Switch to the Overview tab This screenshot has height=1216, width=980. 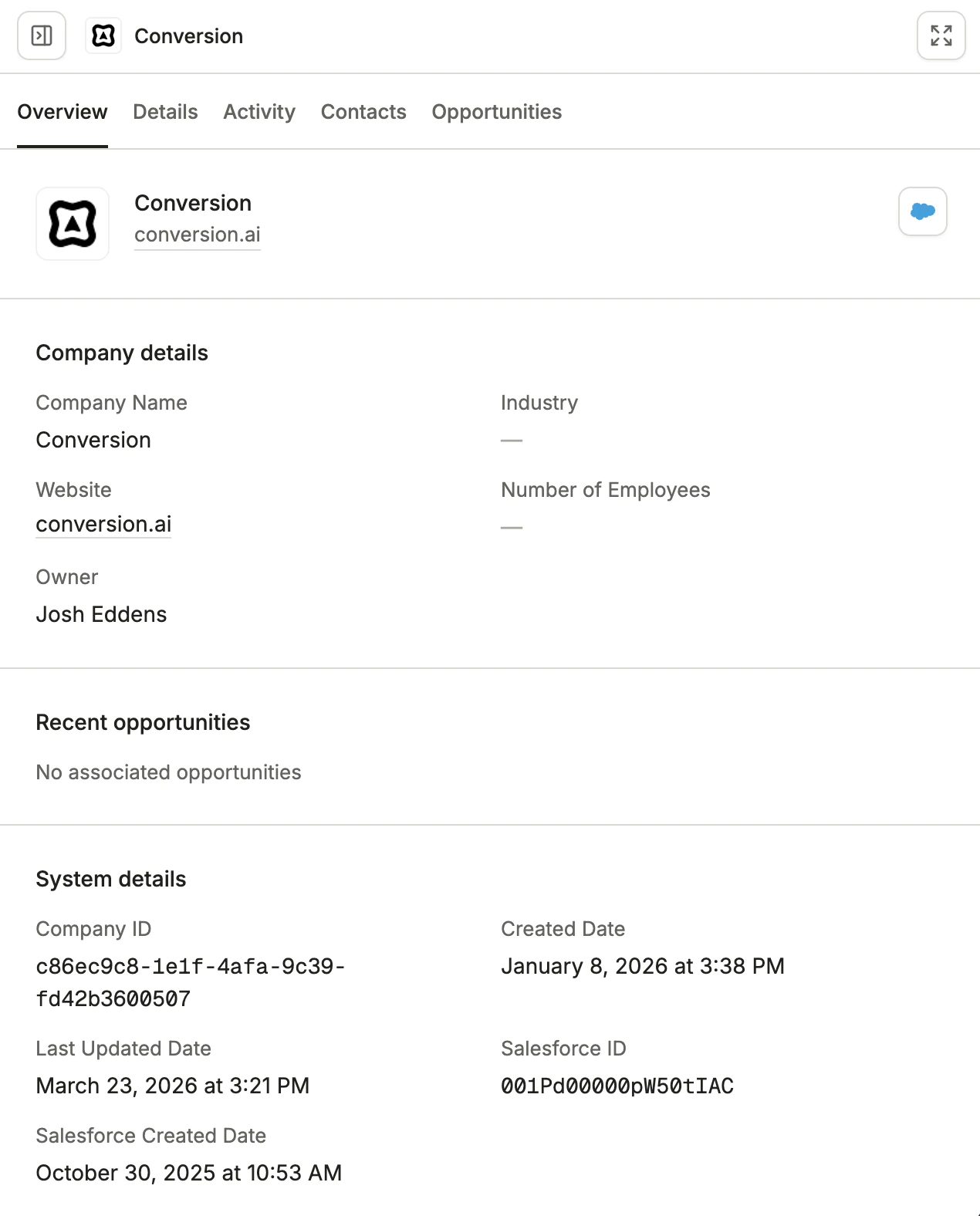(x=63, y=112)
